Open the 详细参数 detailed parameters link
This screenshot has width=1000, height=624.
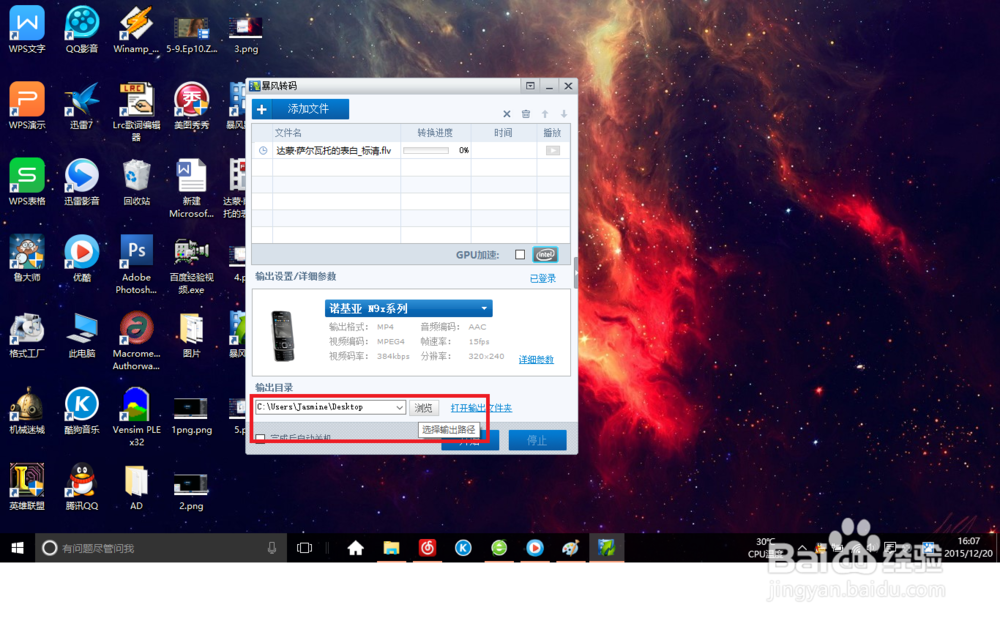click(536, 360)
